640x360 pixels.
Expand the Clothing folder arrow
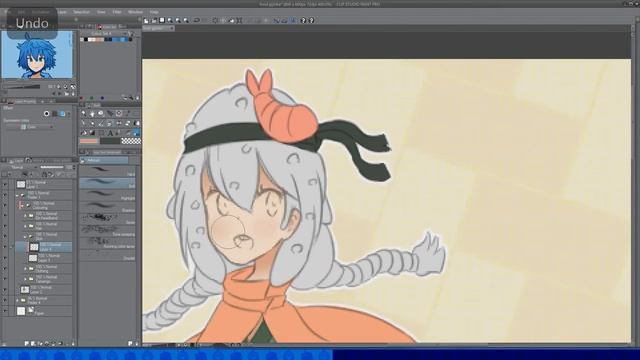pyautogui.click(x=25, y=269)
